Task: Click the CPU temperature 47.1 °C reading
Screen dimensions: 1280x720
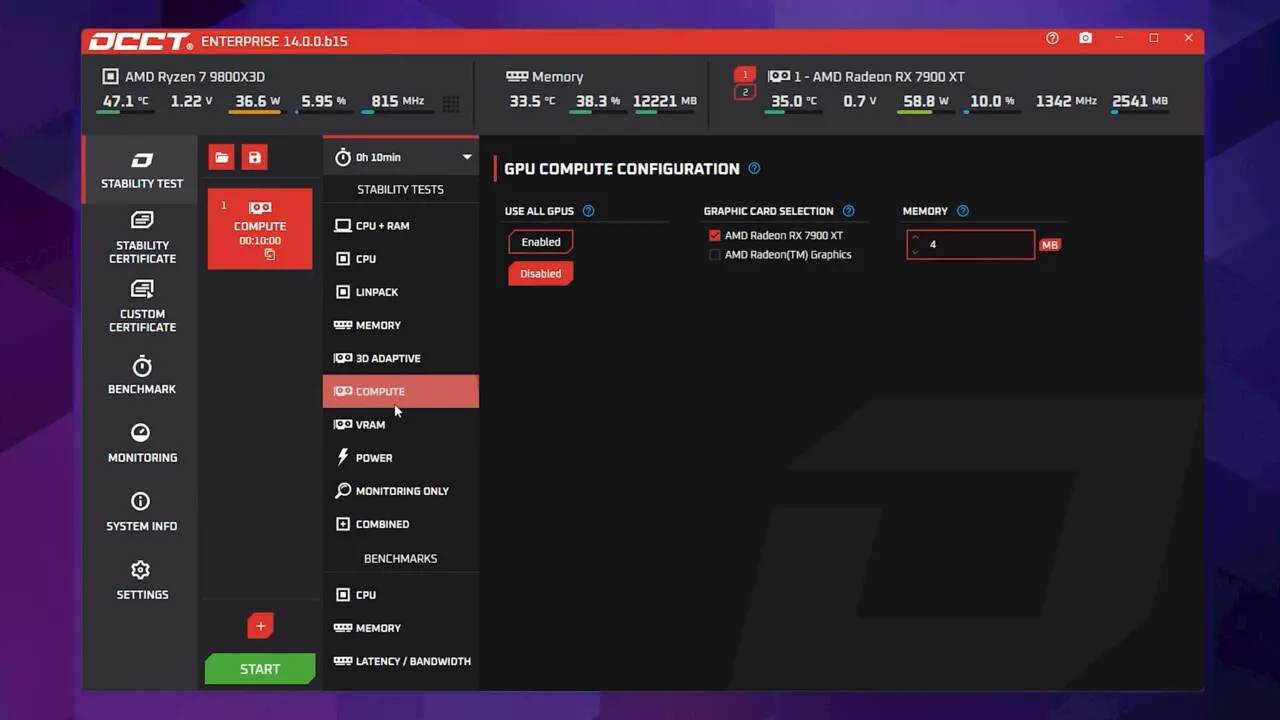Action: point(125,101)
